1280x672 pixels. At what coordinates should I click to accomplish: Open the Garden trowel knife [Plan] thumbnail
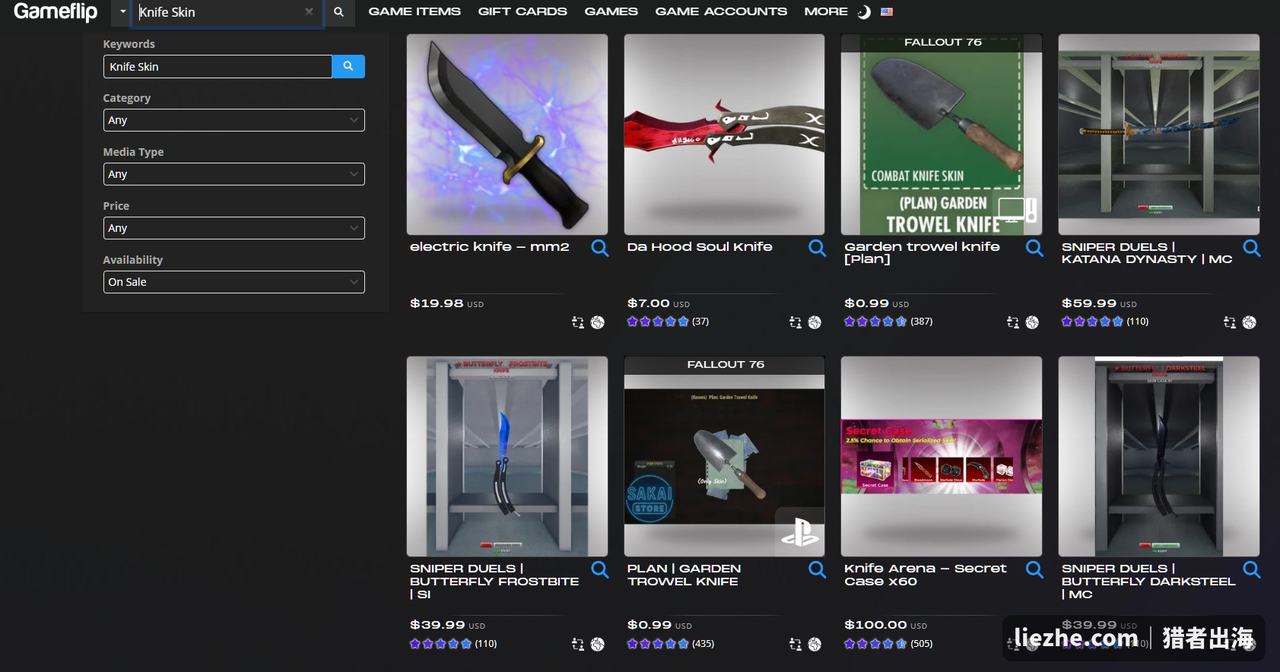(941, 135)
